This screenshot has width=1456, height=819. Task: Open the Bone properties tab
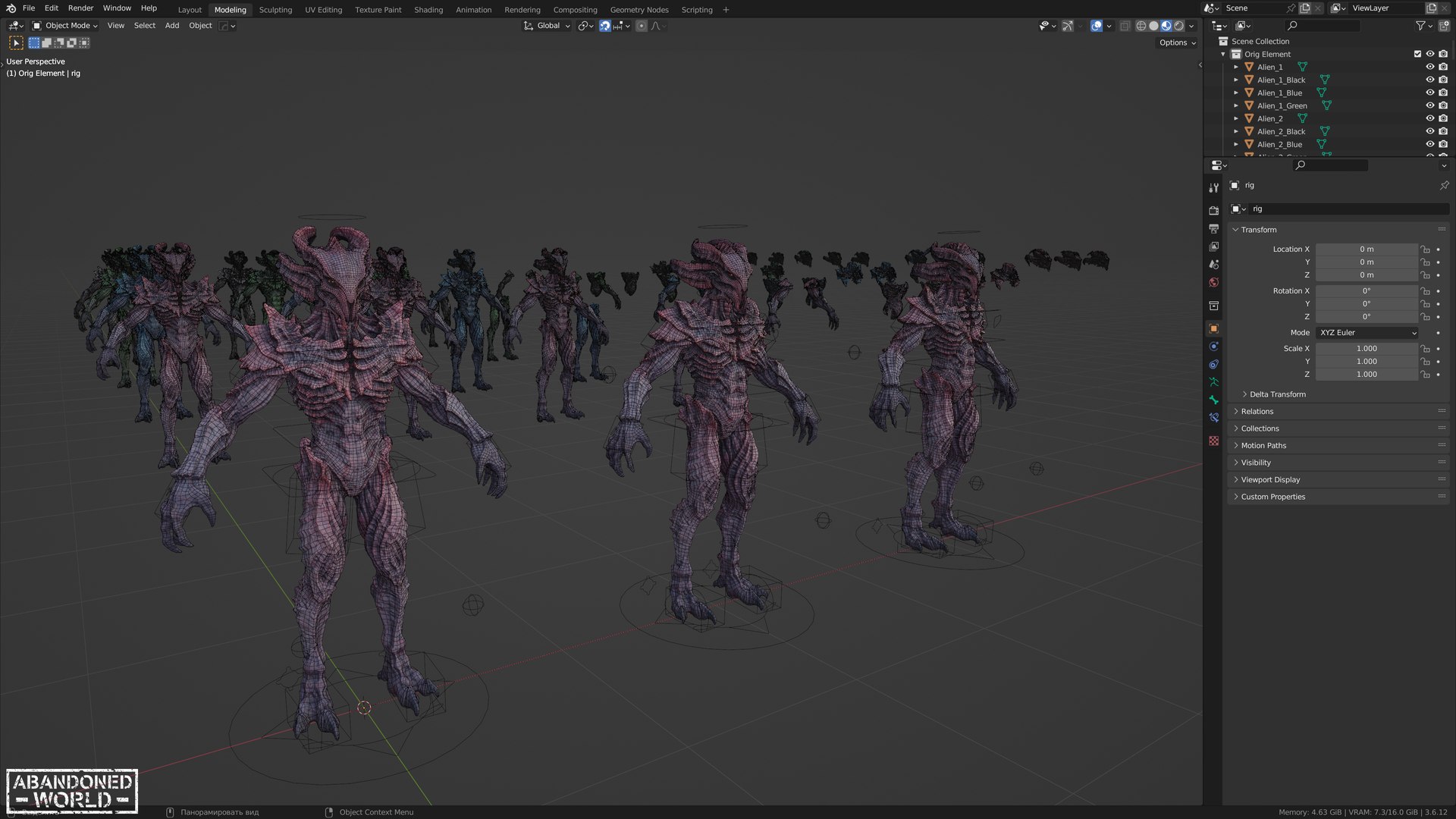coord(1213,400)
